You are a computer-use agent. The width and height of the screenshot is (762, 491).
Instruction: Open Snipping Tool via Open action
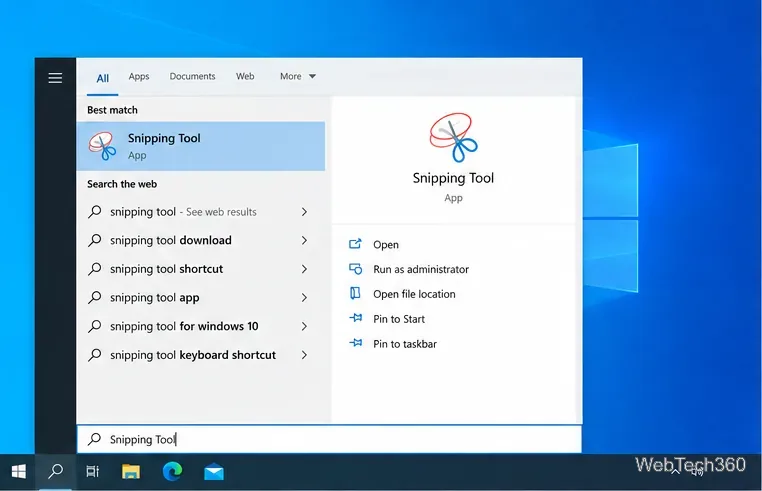(386, 245)
